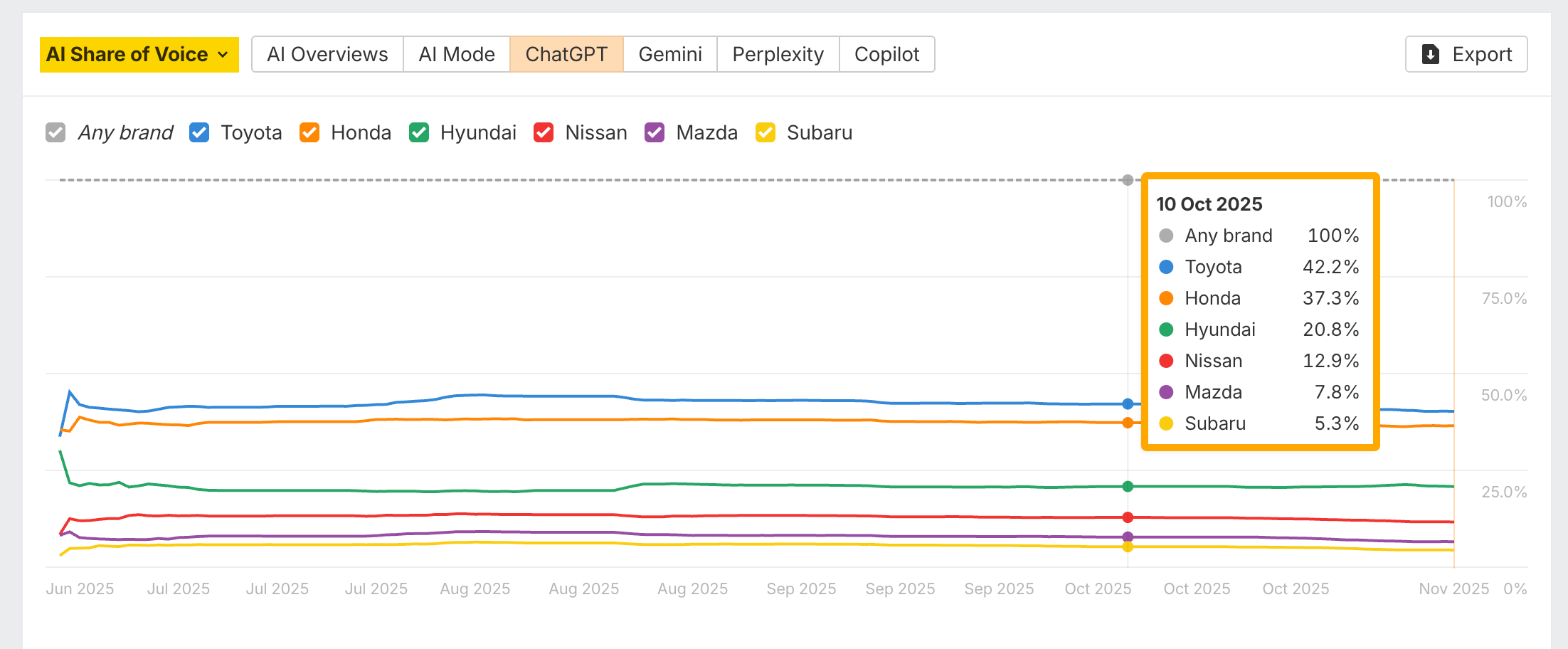1568x649 pixels.
Task: Toggle the Subaru checkbox
Action: (x=766, y=132)
